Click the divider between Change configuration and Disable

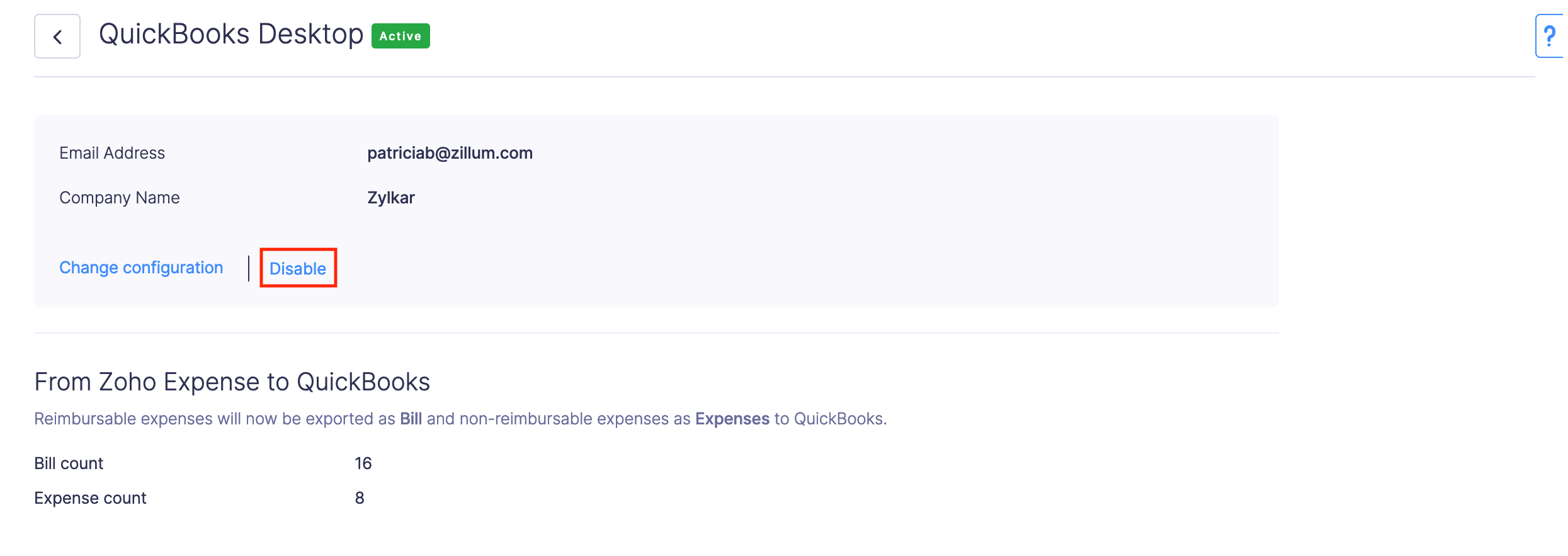tap(249, 268)
